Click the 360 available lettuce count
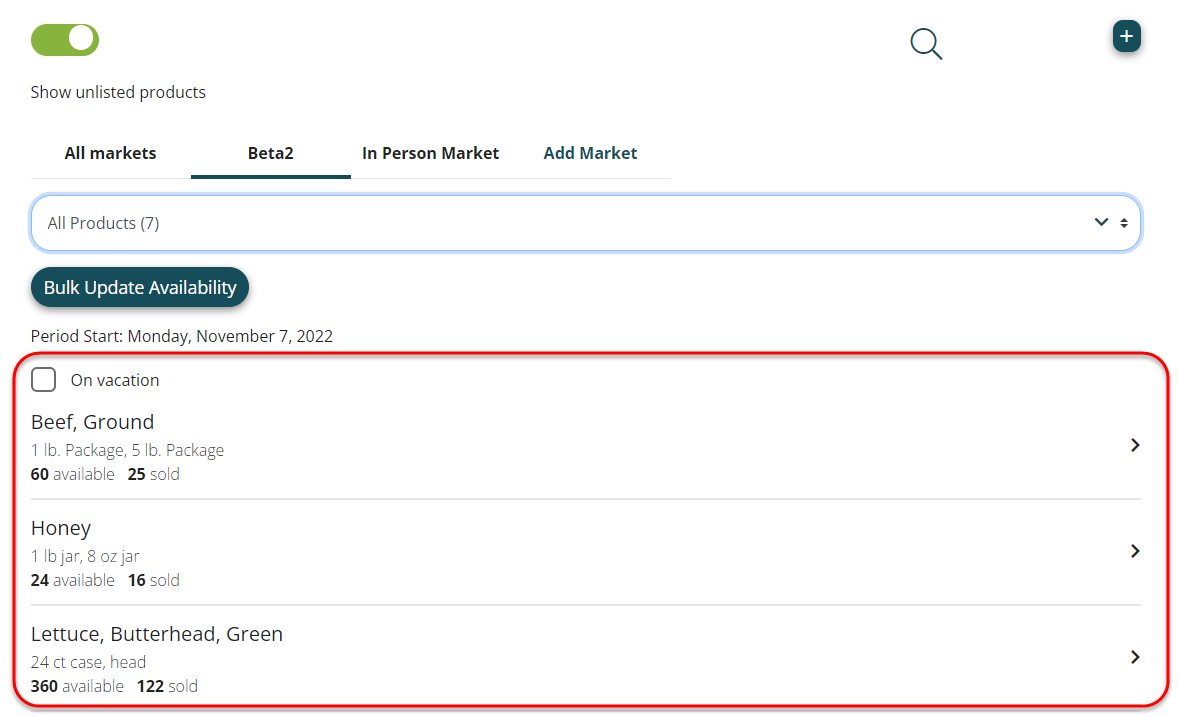 click(x=77, y=686)
